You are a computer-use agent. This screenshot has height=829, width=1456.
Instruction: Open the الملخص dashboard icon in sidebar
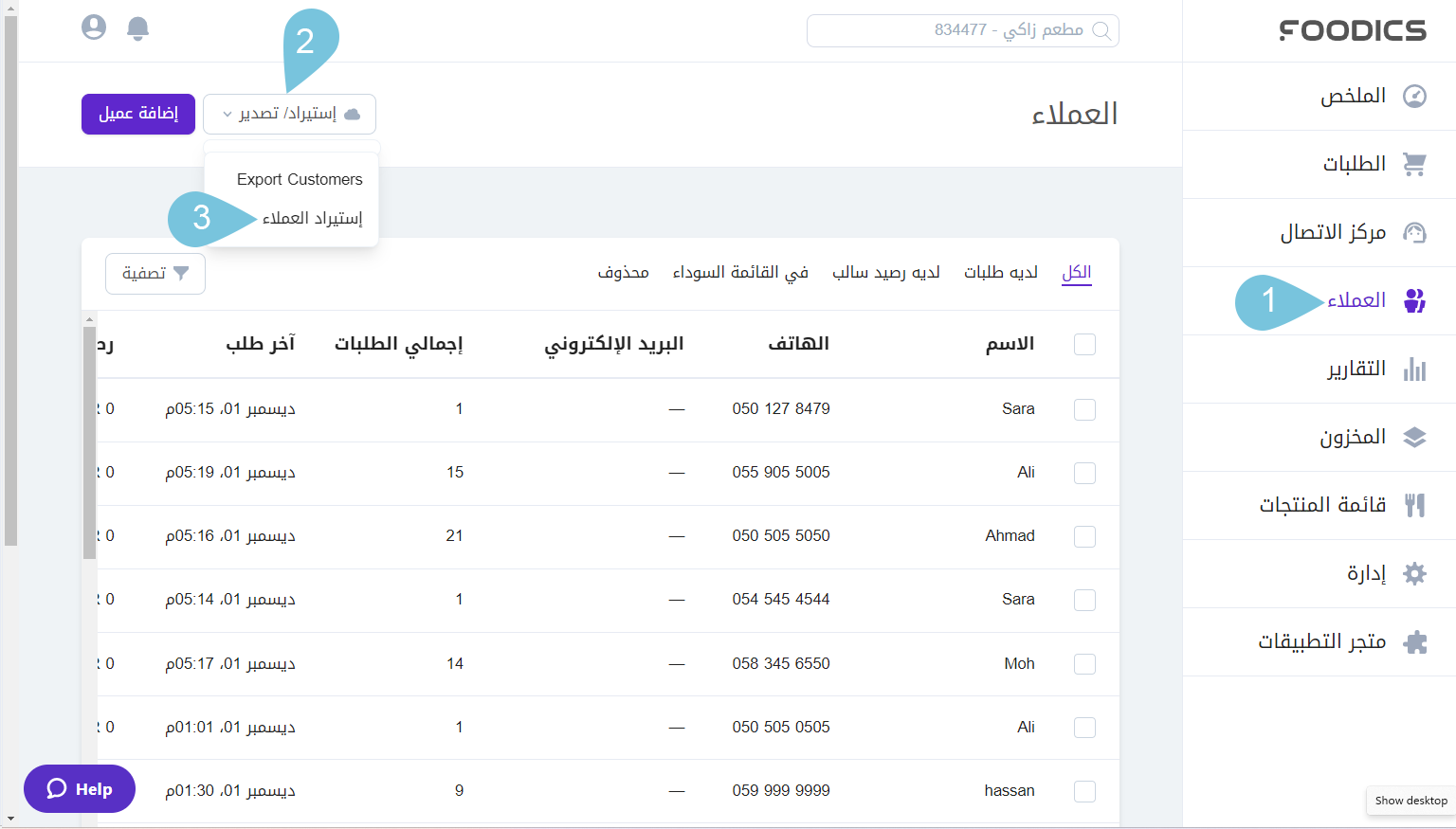tap(1414, 96)
